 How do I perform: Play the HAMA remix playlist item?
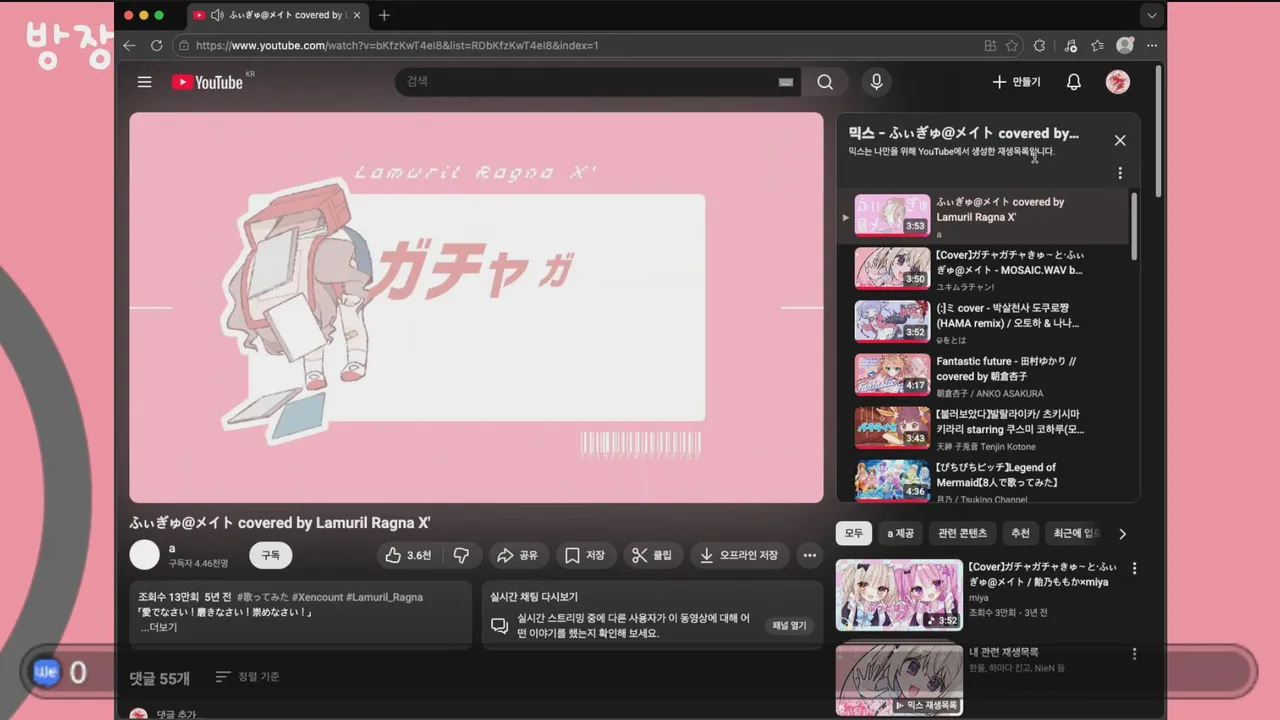984,321
